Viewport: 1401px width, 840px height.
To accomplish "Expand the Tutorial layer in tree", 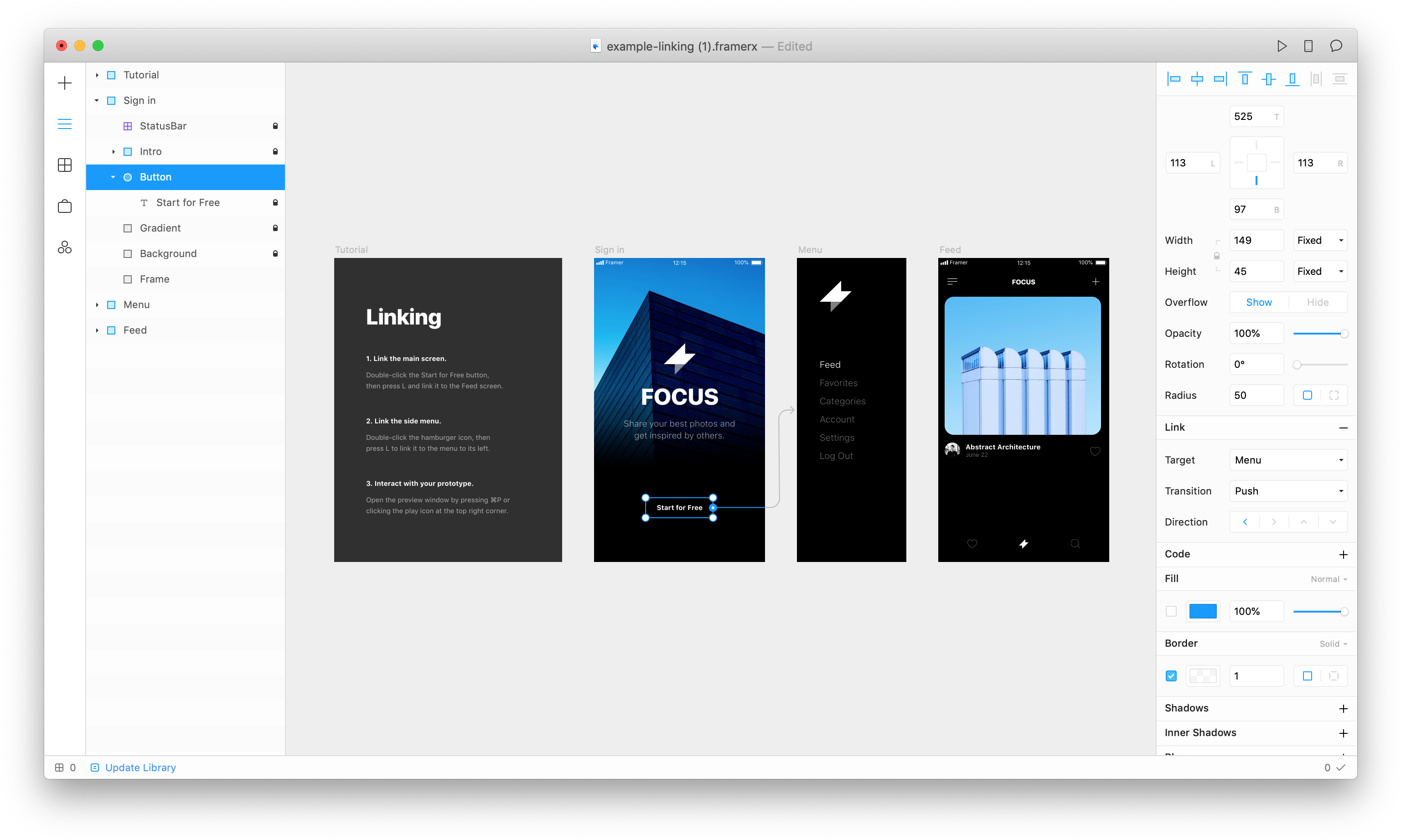I will (x=97, y=75).
